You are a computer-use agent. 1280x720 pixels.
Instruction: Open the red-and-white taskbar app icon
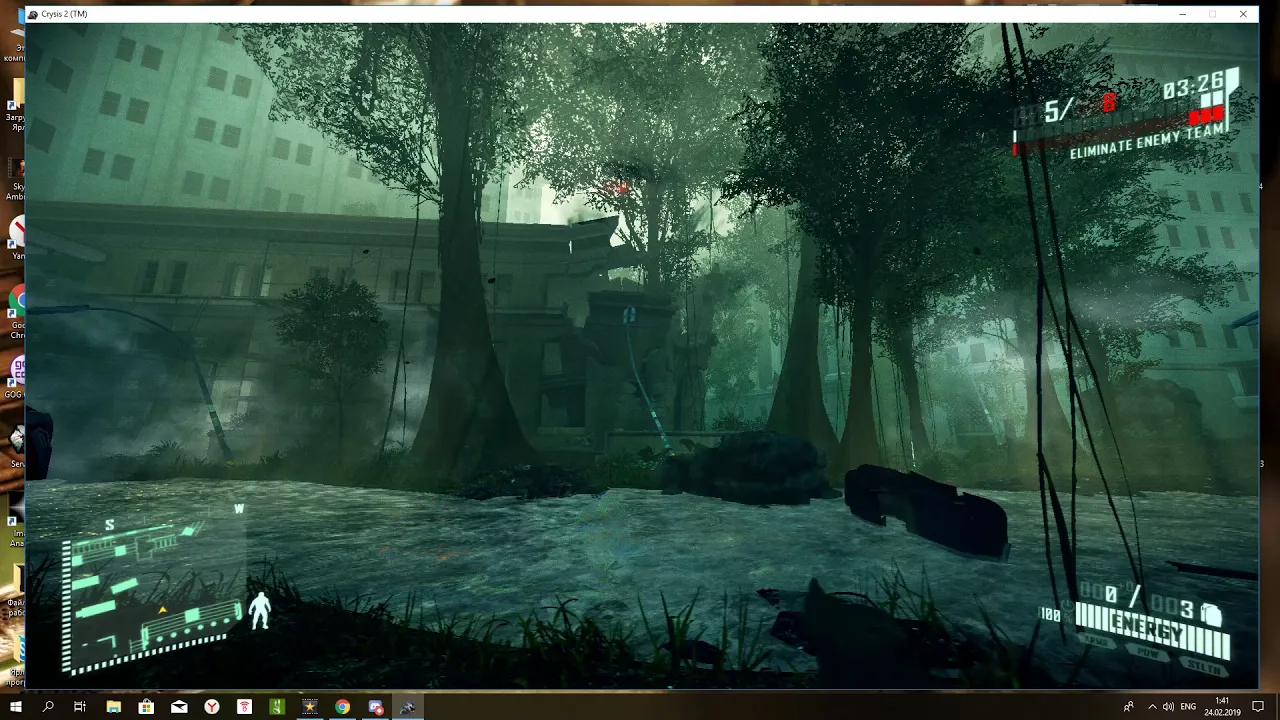pyautogui.click(x=245, y=707)
